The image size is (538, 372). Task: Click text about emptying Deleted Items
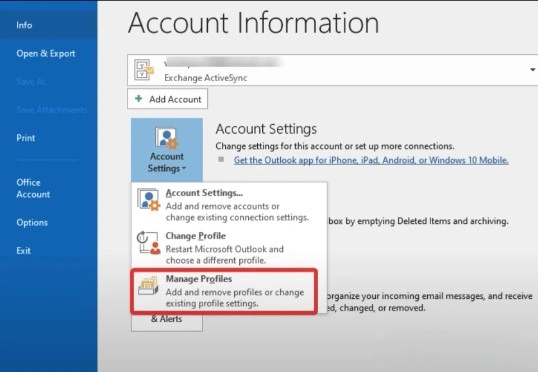[x=418, y=221]
